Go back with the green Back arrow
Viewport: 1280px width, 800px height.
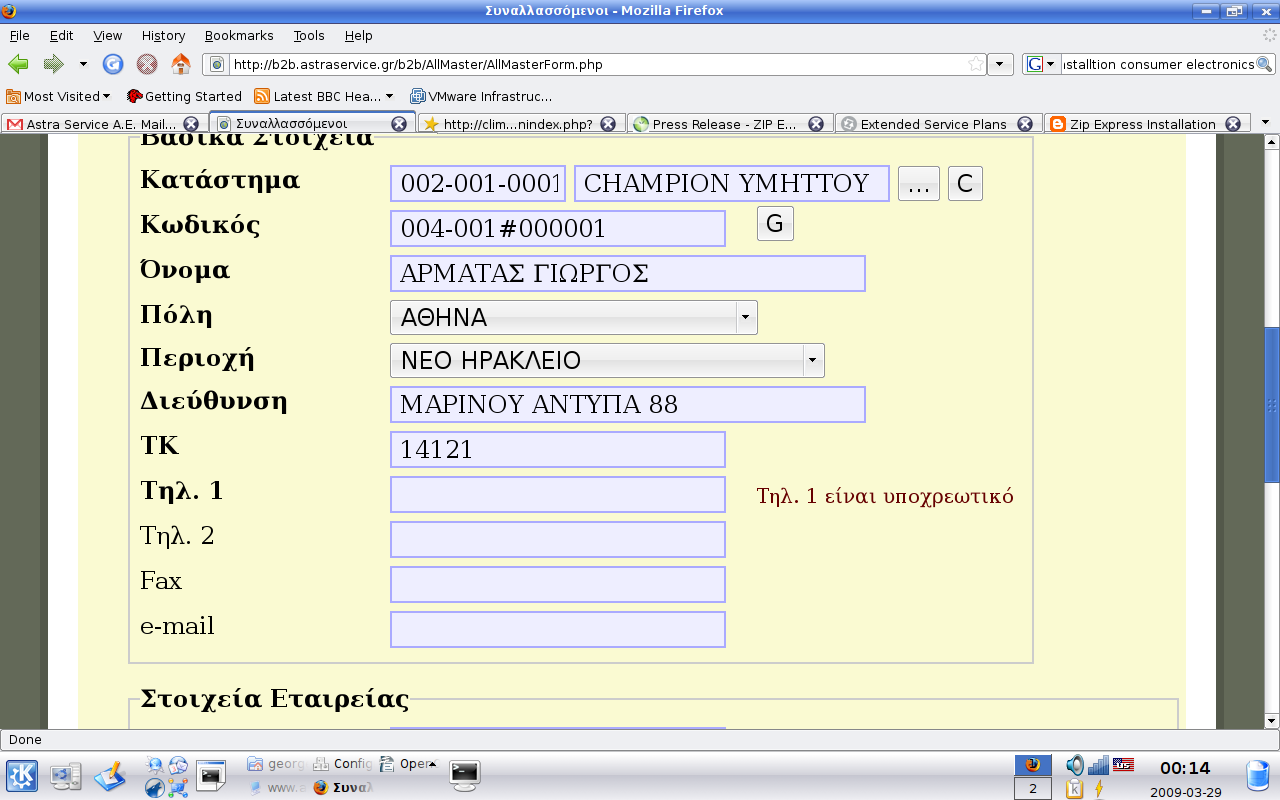[x=18, y=64]
